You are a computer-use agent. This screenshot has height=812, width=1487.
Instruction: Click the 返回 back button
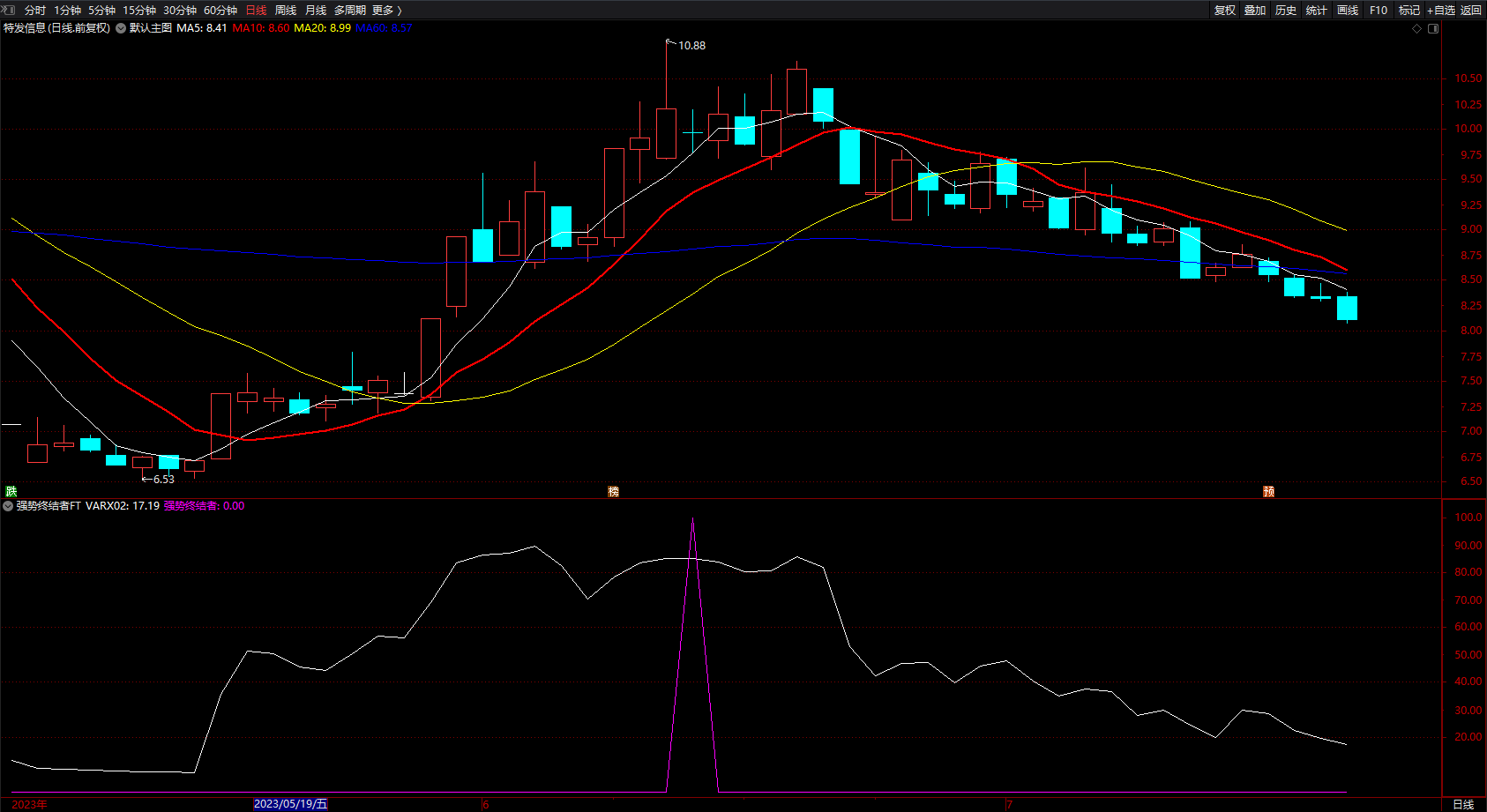pos(1471,10)
